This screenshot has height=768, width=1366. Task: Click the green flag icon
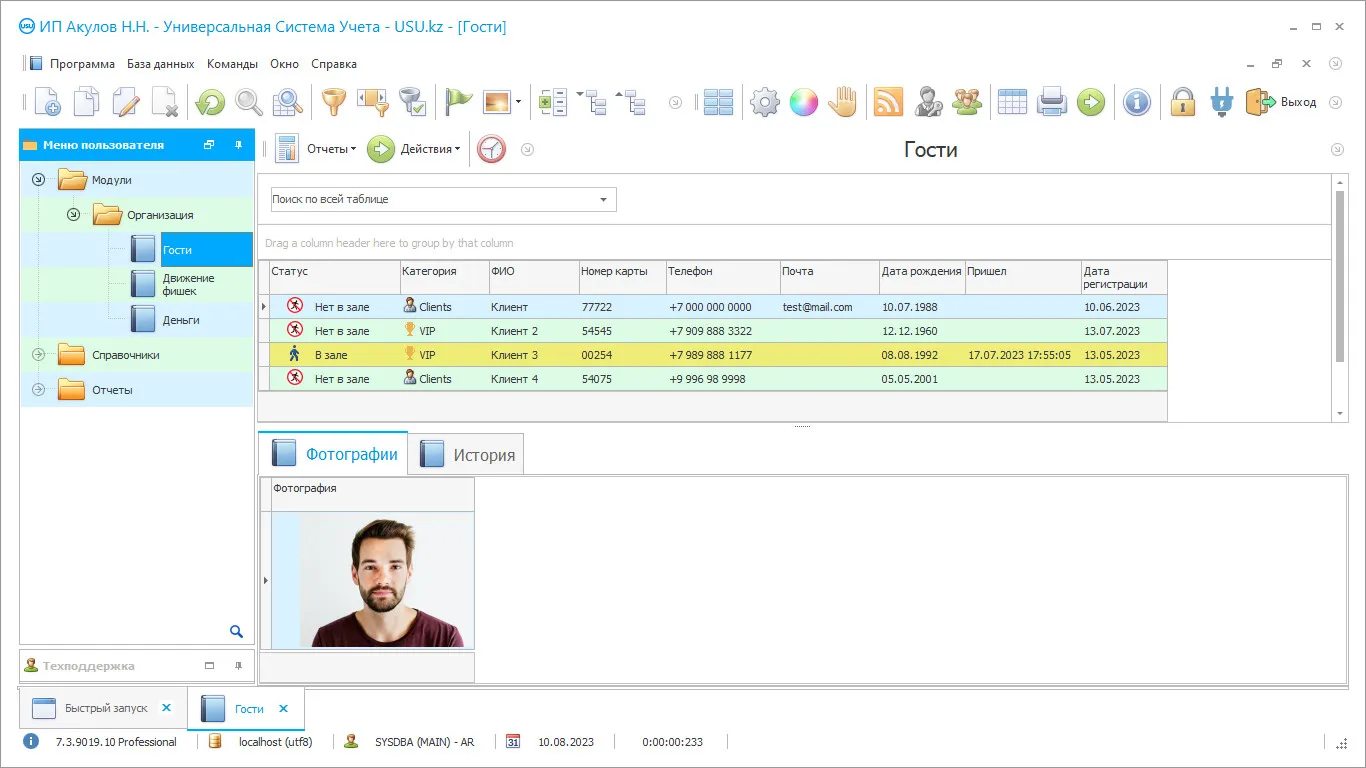[458, 102]
